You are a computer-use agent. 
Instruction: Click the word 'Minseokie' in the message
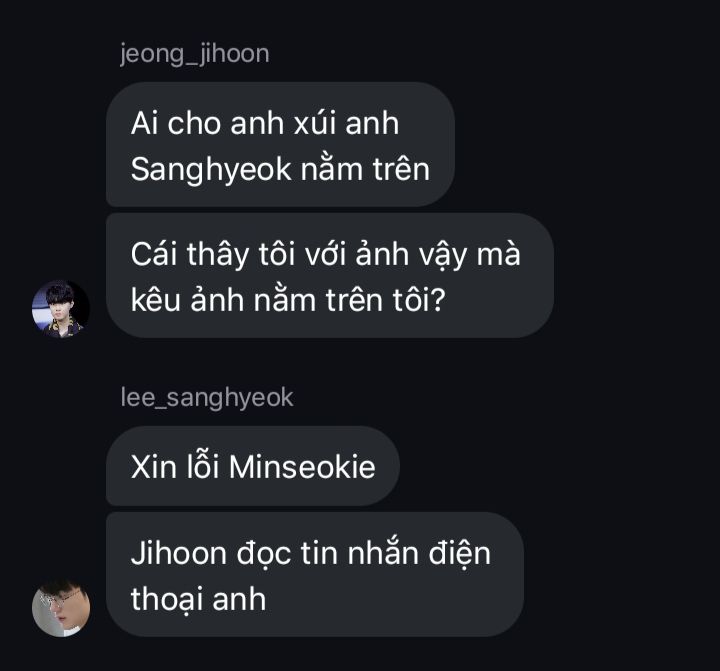coord(302,467)
